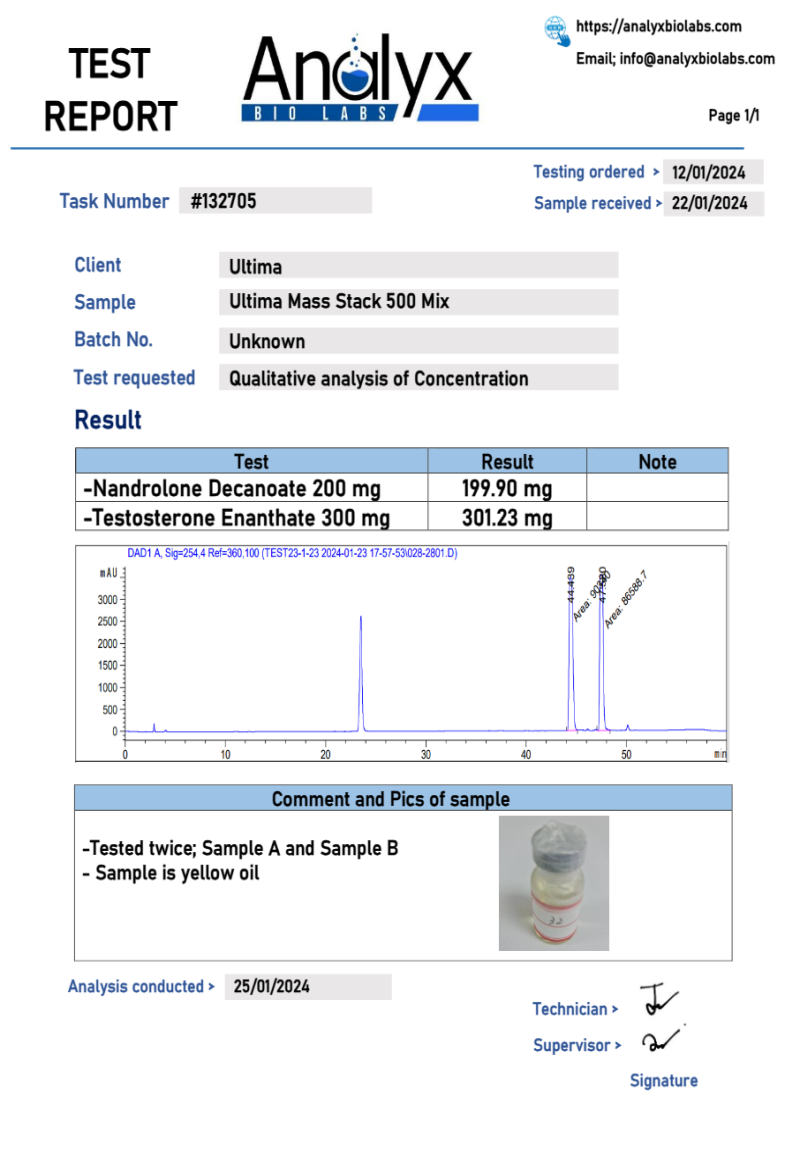Click the Task Number field #132705
This screenshot has width=800, height=1150.
pos(275,201)
